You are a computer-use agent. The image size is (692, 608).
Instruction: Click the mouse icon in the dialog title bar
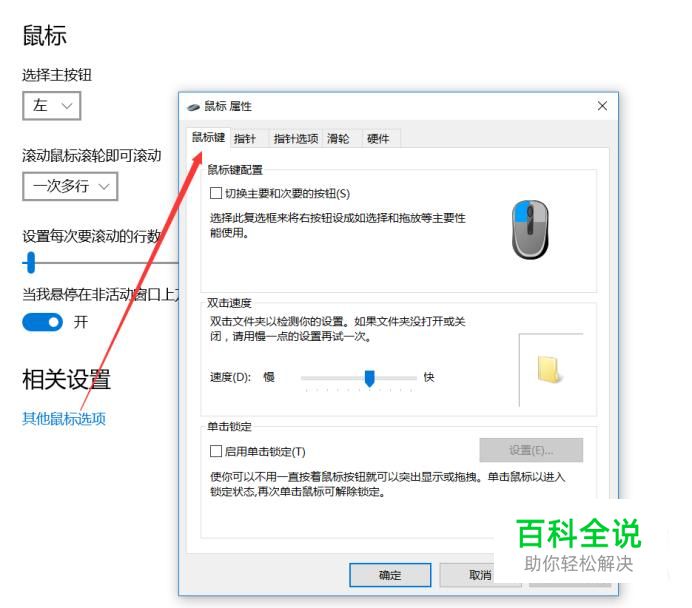194,107
